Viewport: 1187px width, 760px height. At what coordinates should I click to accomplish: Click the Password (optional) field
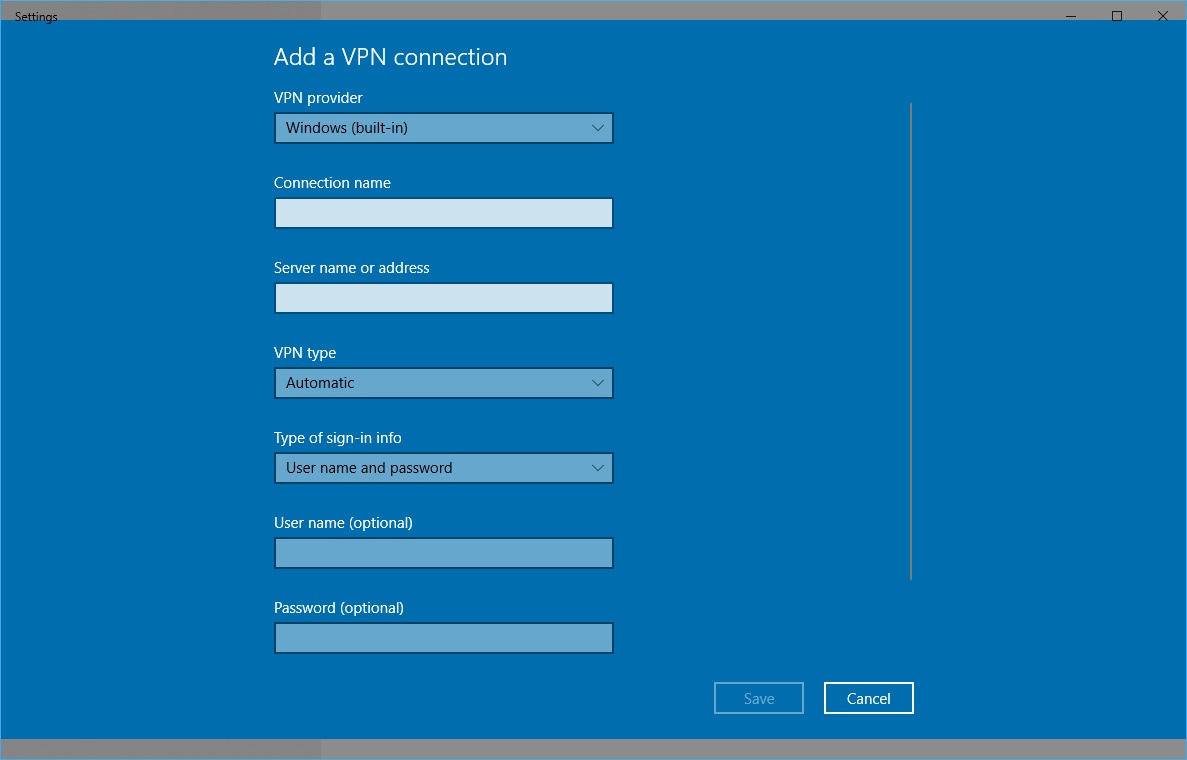[x=443, y=638]
